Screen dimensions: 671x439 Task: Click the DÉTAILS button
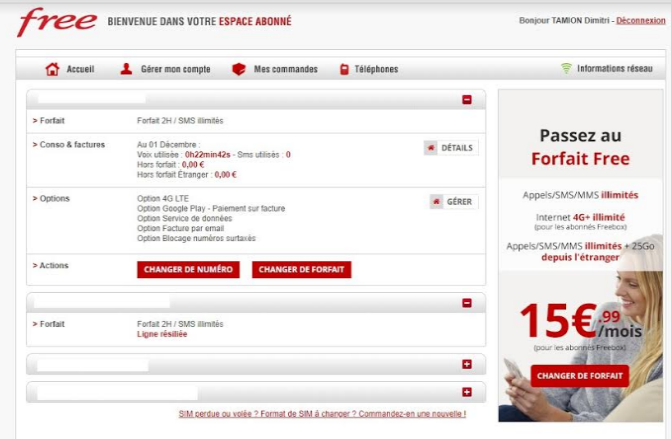(x=451, y=148)
